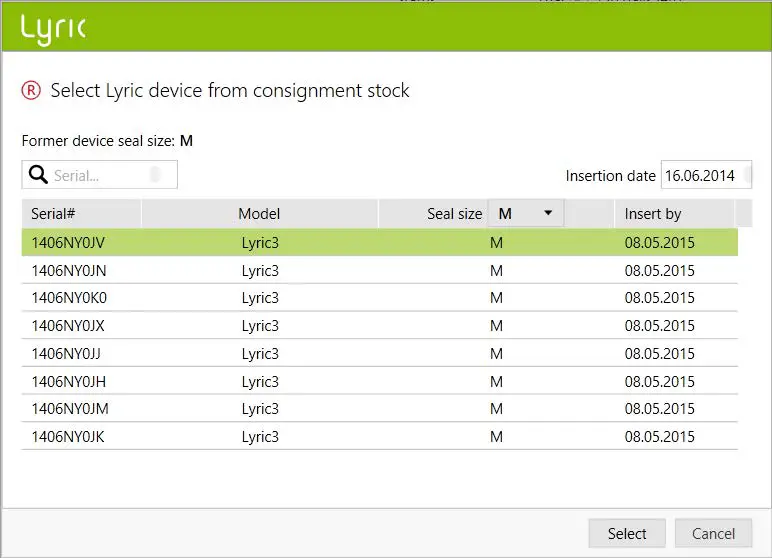Select serial row 1406NY0JK
The image size is (772, 558).
(380, 436)
